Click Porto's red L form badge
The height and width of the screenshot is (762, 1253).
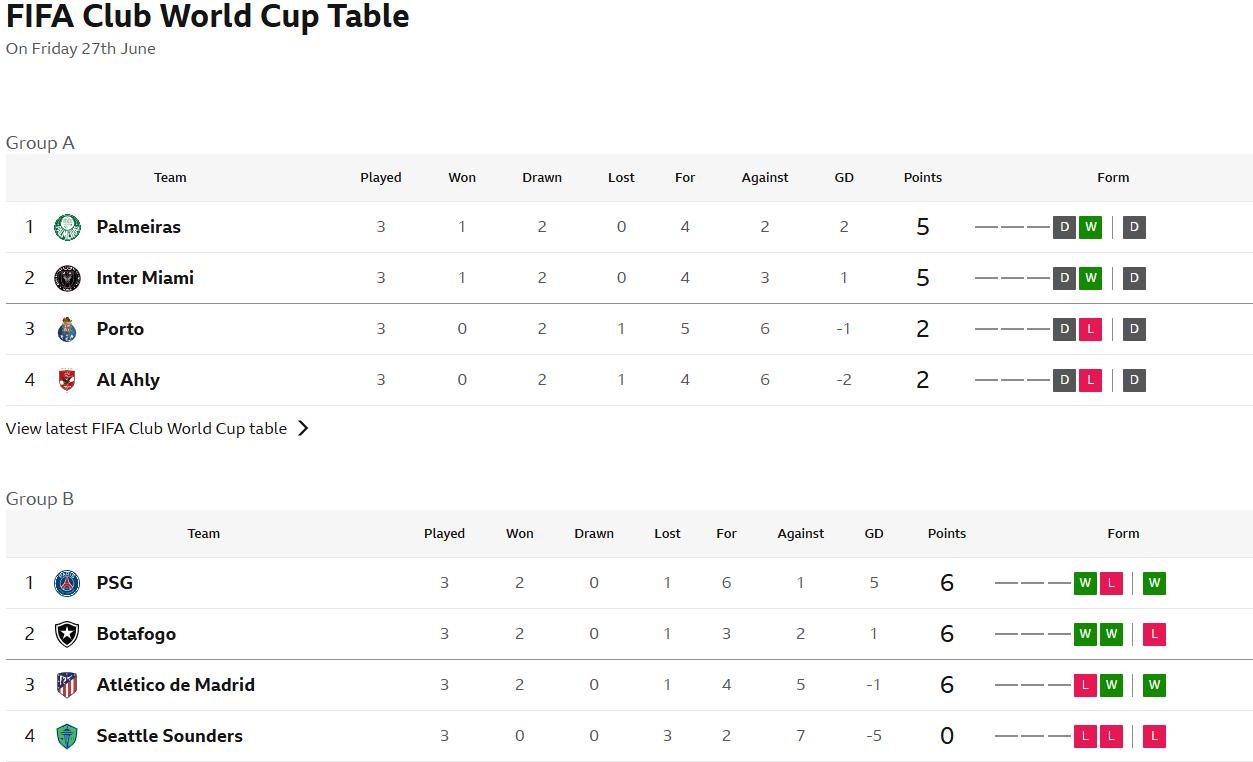(1090, 329)
